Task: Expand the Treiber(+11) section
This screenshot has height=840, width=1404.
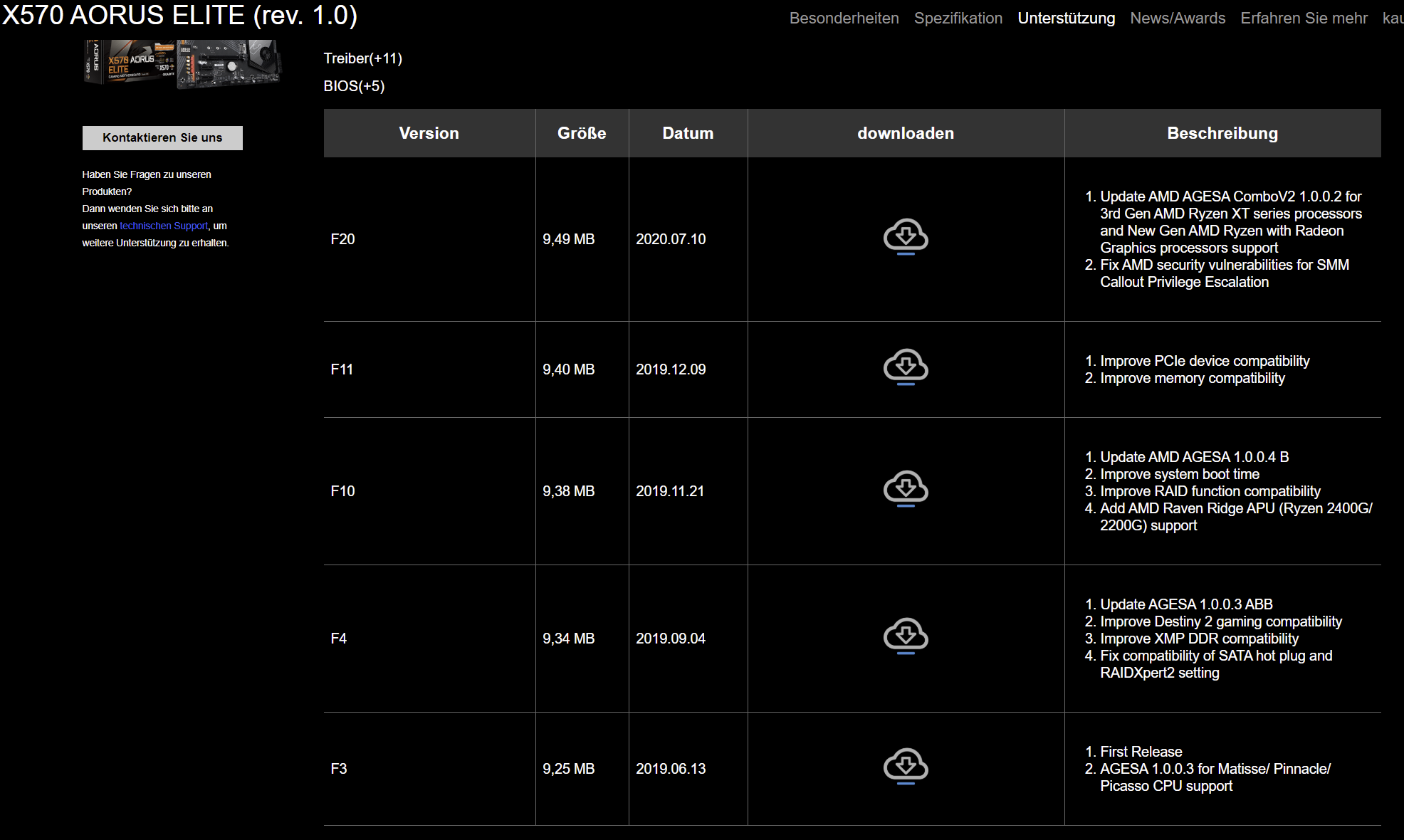Action: tap(362, 58)
